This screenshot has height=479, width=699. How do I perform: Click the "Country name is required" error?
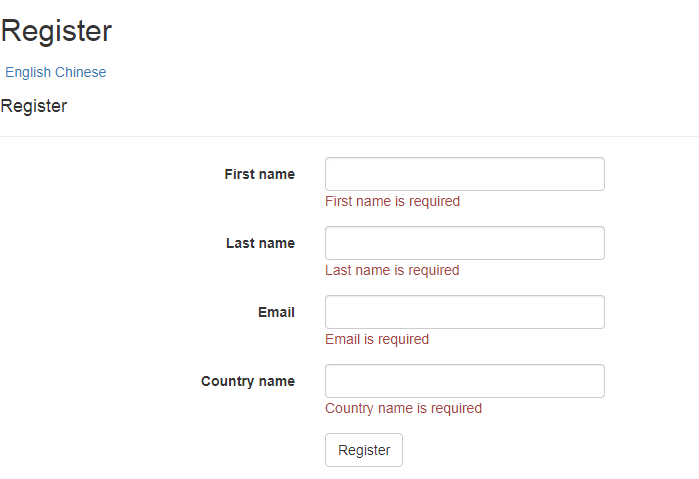click(x=403, y=408)
